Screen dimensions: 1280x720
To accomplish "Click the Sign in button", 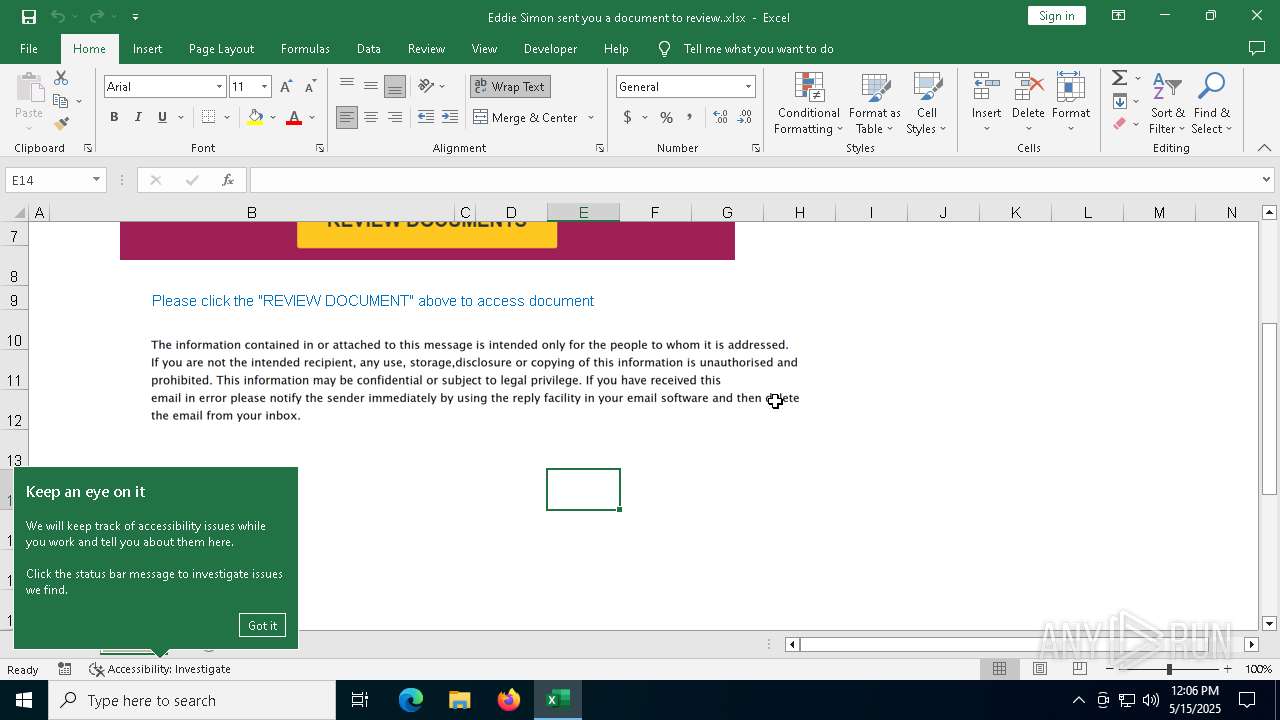I will (1057, 16).
